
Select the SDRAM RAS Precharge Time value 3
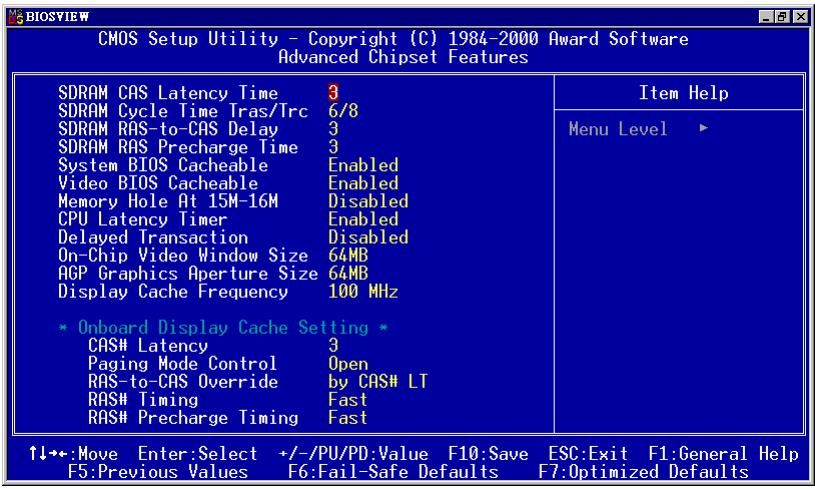tap(333, 147)
